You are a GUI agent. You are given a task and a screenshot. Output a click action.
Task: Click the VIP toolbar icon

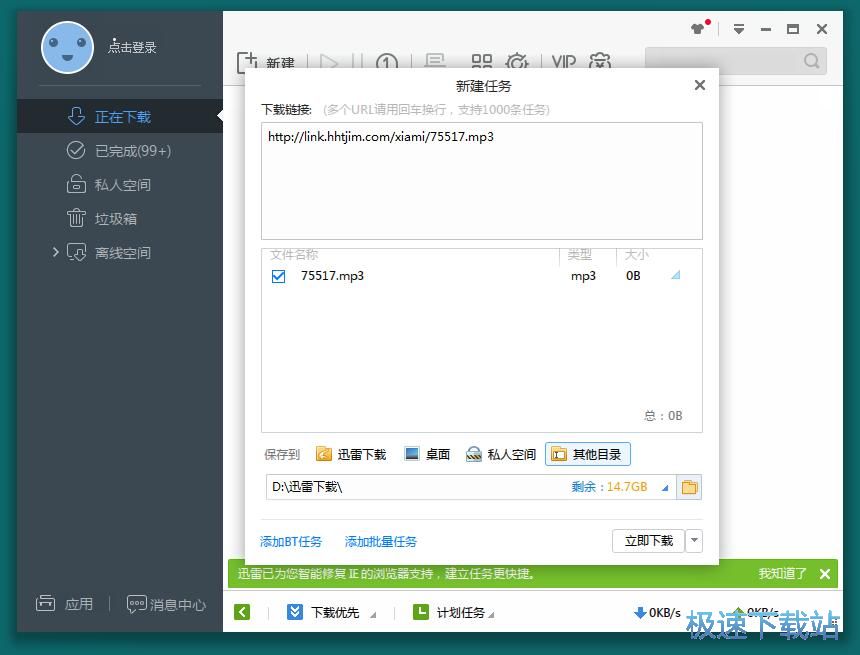pyautogui.click(x=564, y=62)
